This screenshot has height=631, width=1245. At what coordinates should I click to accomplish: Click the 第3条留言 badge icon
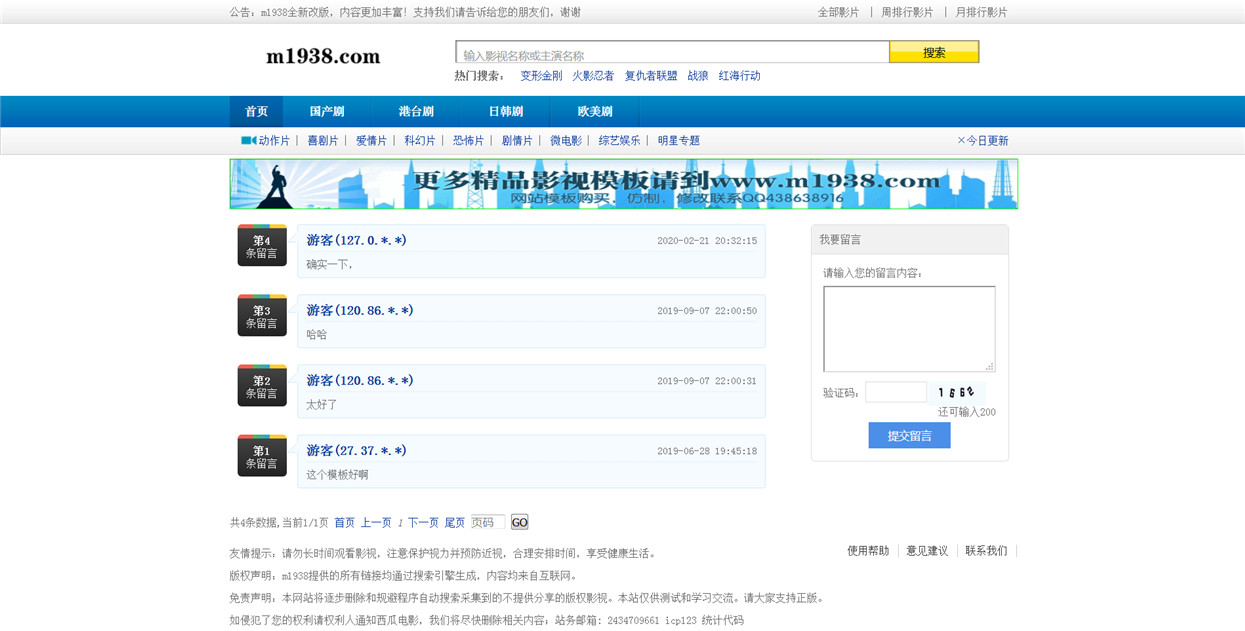click(262, 315)
